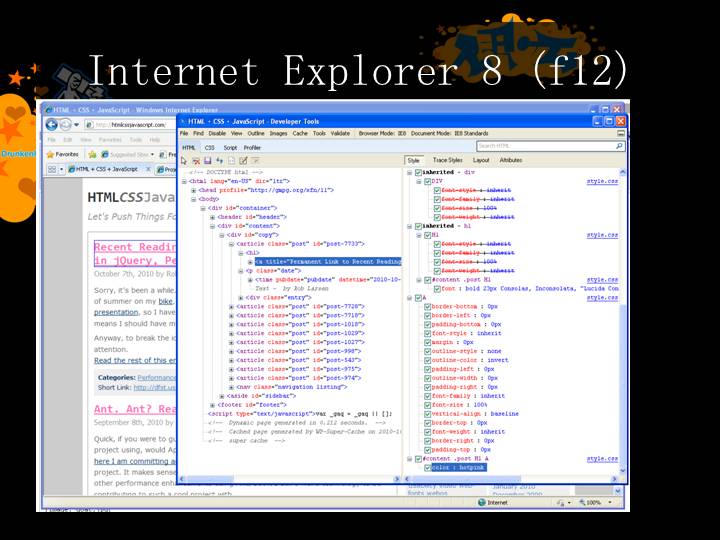Click the edit icon in Developer Tools toolbar
Screen dimensions: 720x540
click(x=243, y=160)
